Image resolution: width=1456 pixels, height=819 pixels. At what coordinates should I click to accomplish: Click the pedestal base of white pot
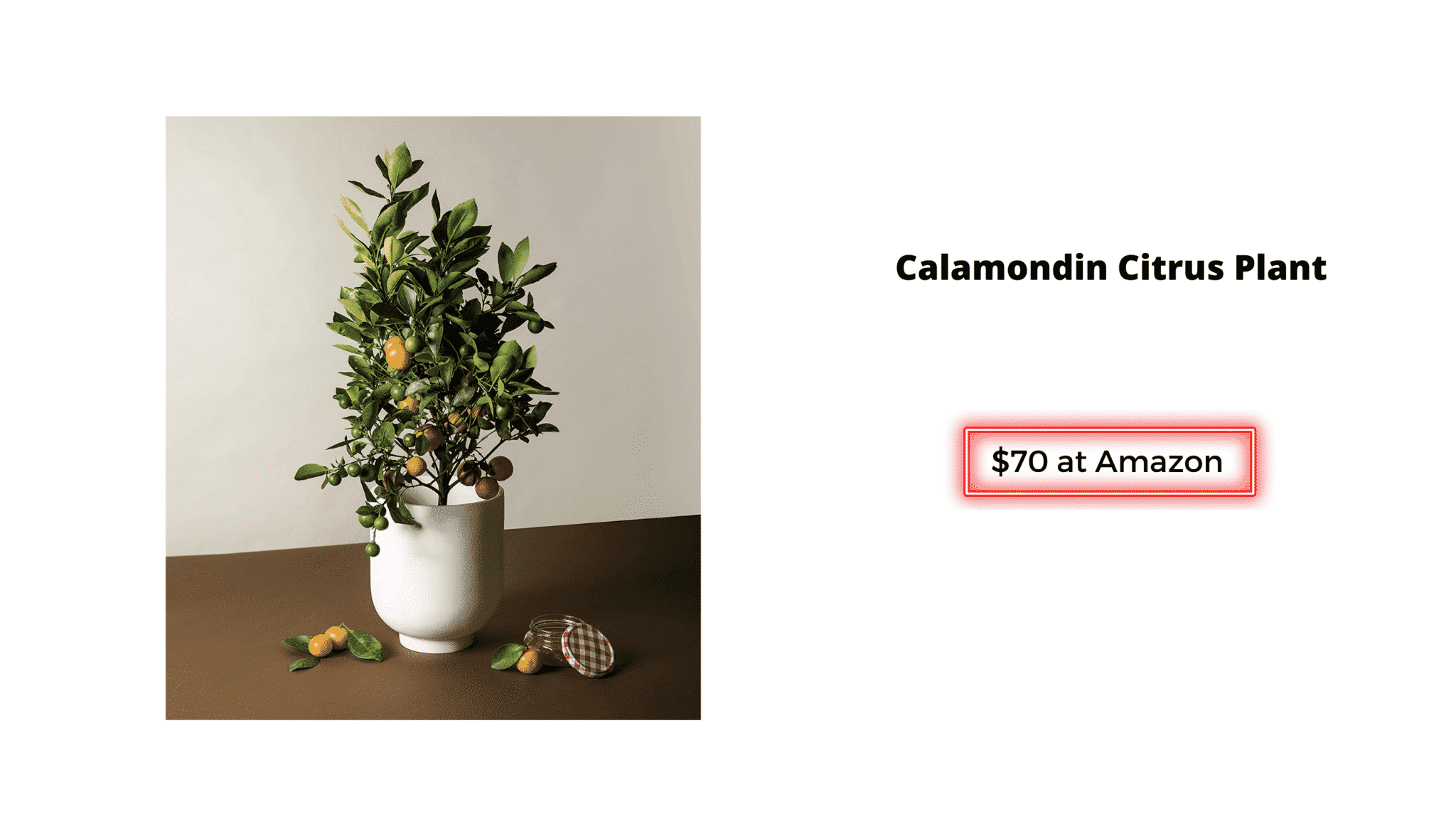tap(437, 643)
